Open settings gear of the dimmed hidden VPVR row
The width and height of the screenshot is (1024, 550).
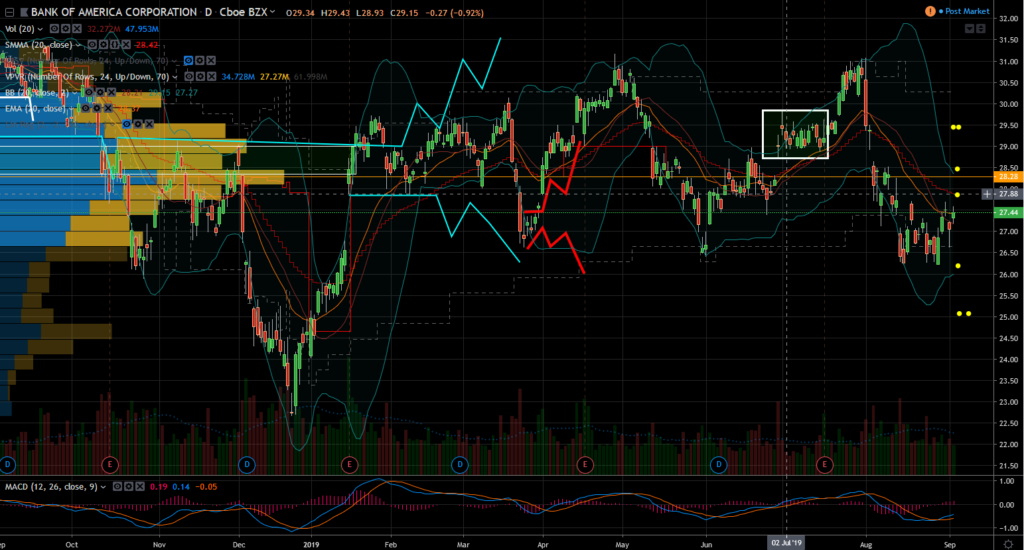pyautogui.click(x=200, y=61)
